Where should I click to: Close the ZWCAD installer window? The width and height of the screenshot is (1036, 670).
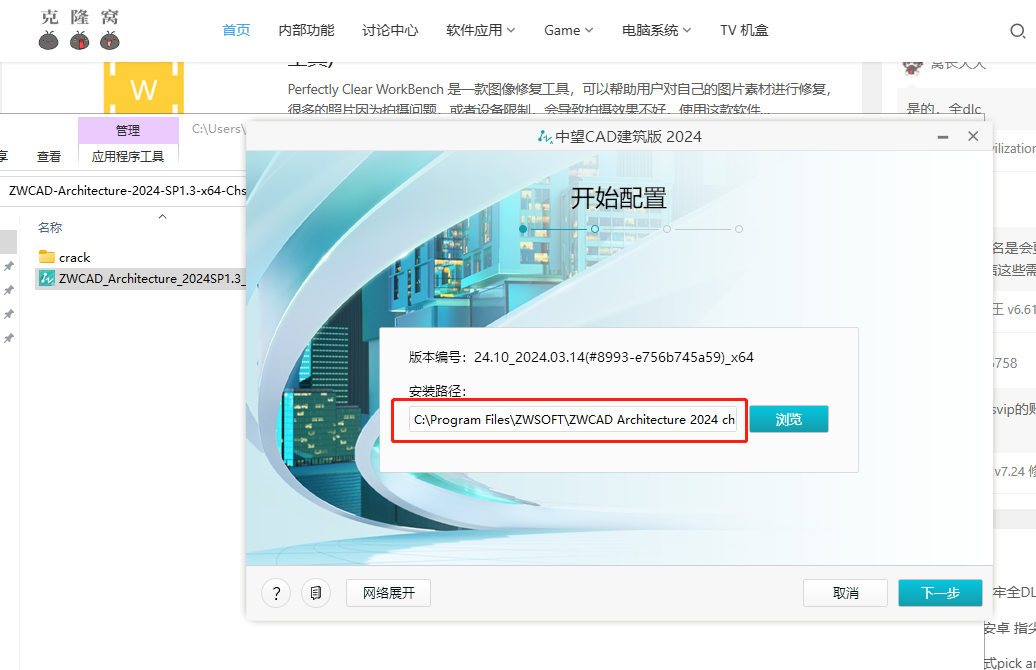tap(973, 136)
